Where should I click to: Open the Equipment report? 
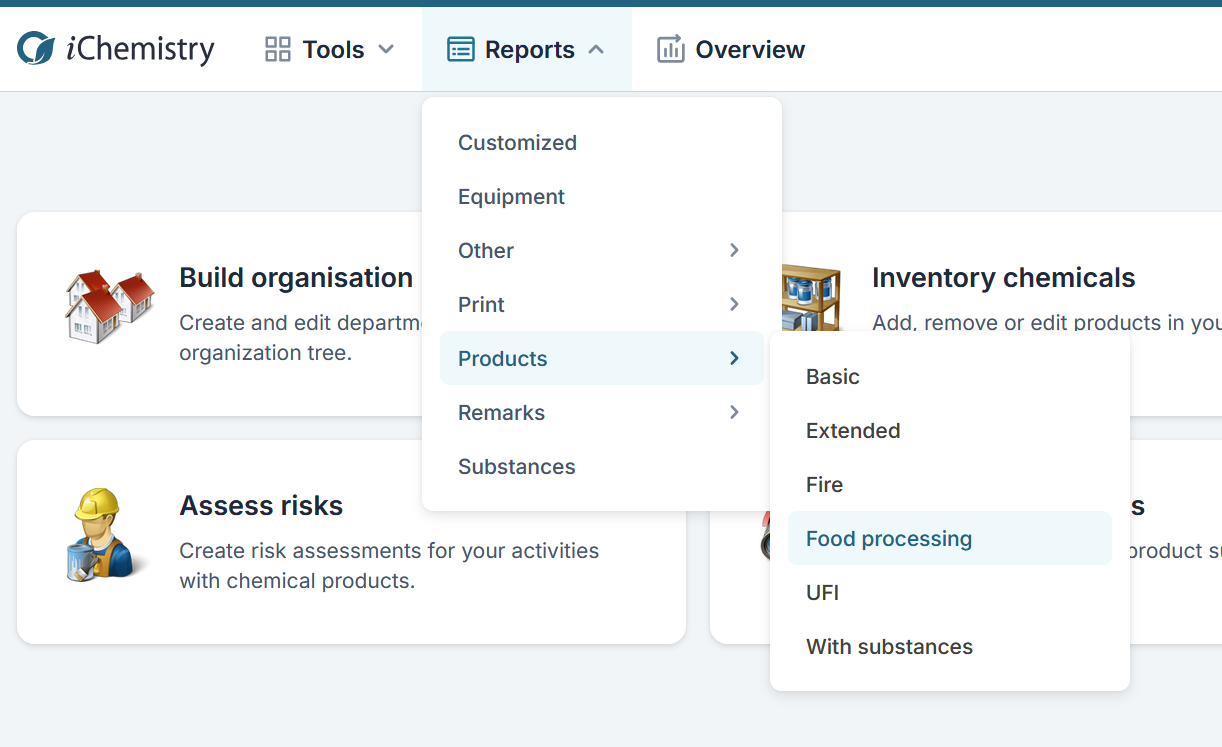point(511,197)
